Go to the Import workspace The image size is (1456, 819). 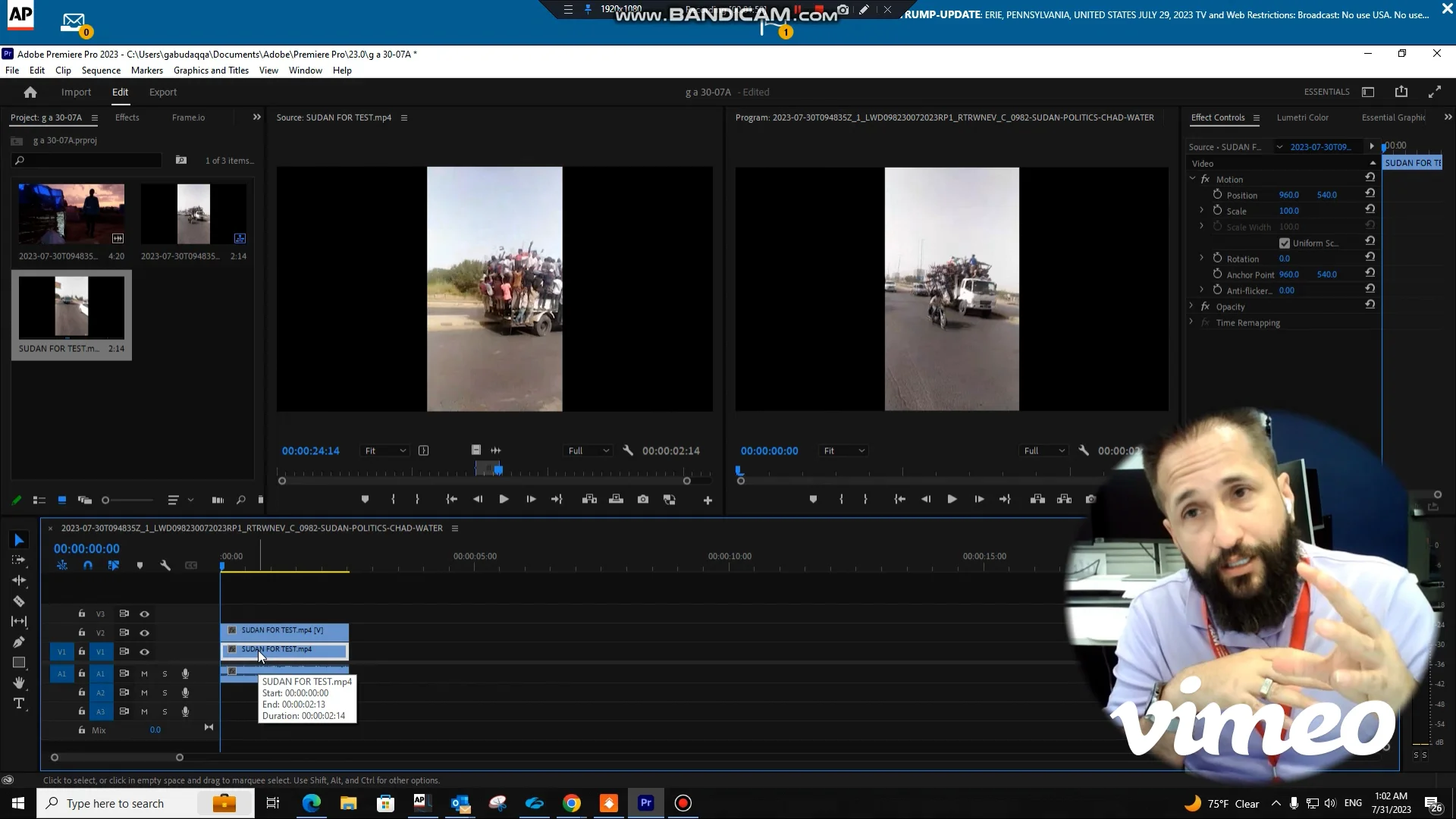click(76, 93)
